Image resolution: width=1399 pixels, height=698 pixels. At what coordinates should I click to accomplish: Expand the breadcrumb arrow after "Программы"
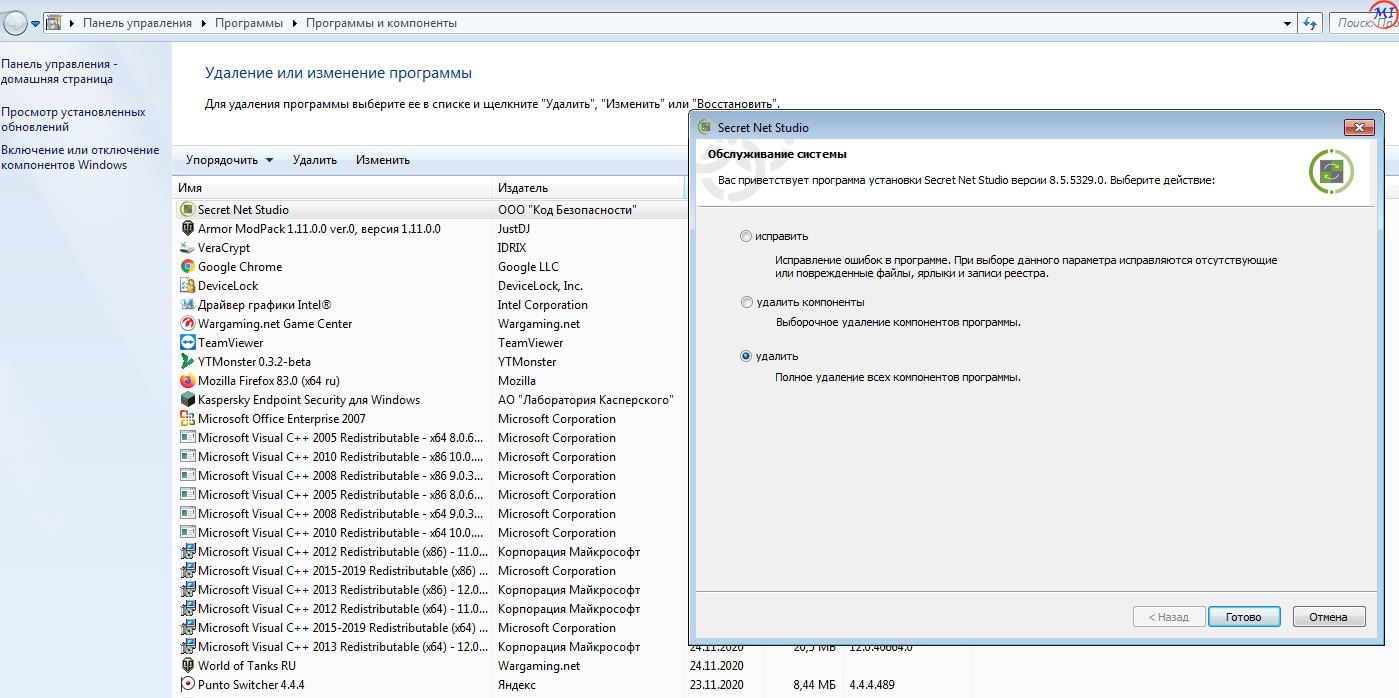[x=297, y=23]
